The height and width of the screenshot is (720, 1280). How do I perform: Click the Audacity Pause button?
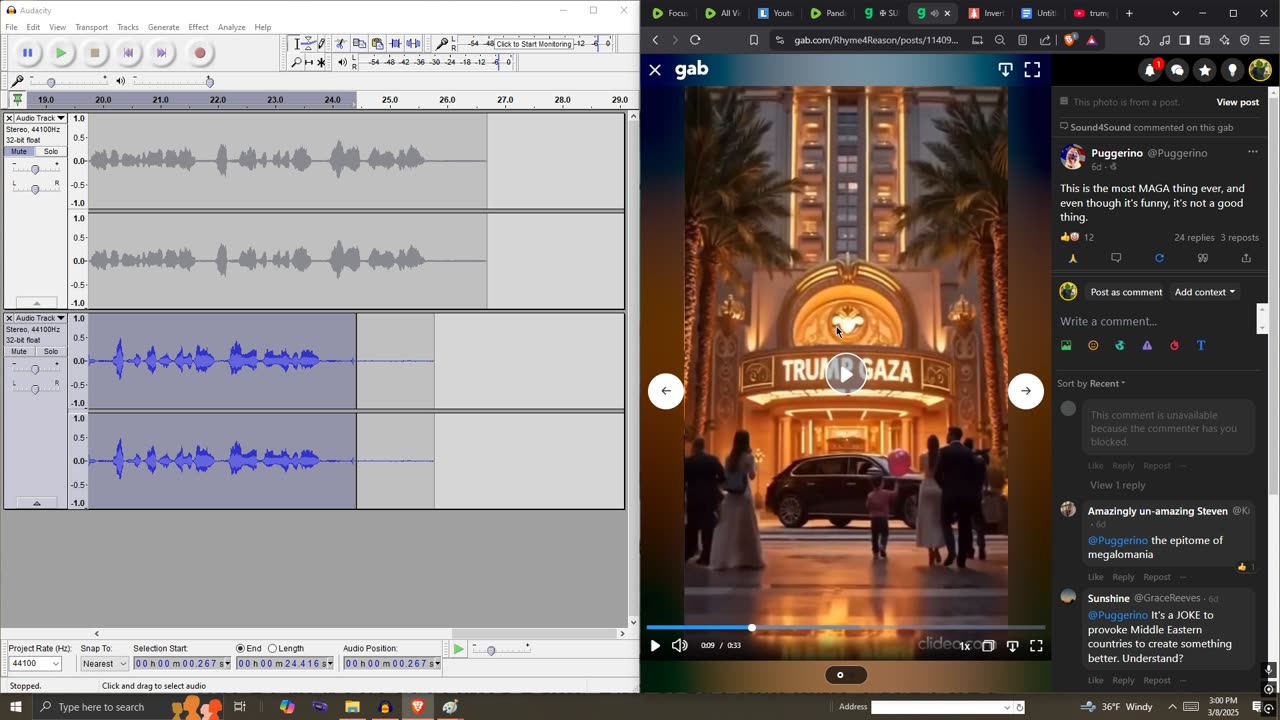pyautogui.click(x=27, y=53)
